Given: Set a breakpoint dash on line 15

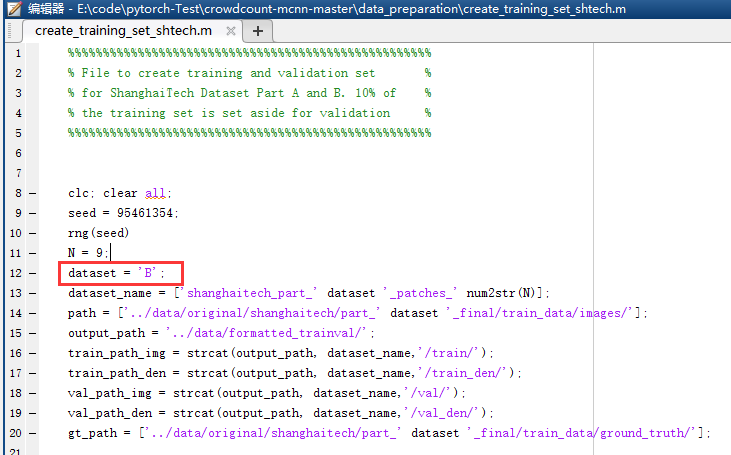Looking at the screenshot, I should pos(33,333).
